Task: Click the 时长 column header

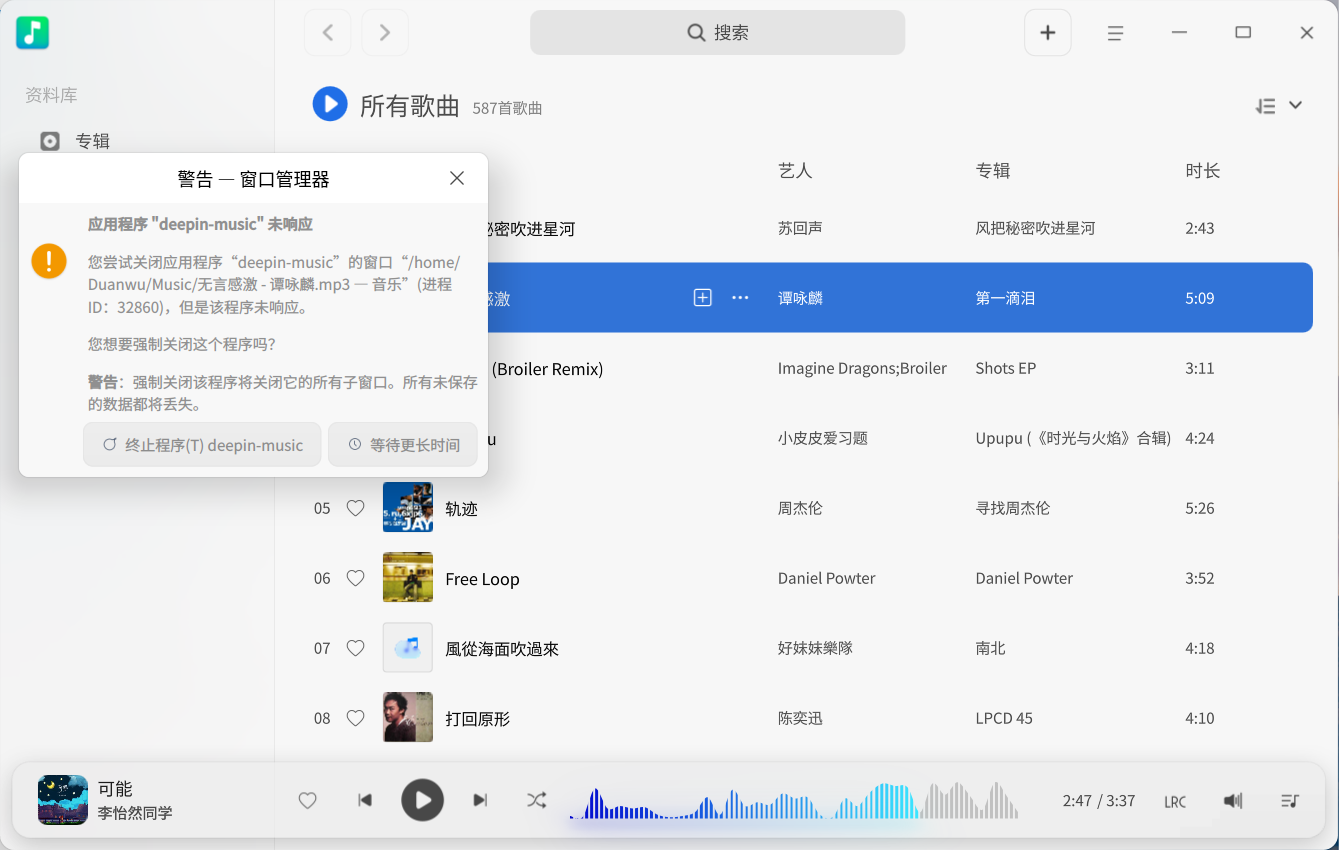Action: [1203, 171]
